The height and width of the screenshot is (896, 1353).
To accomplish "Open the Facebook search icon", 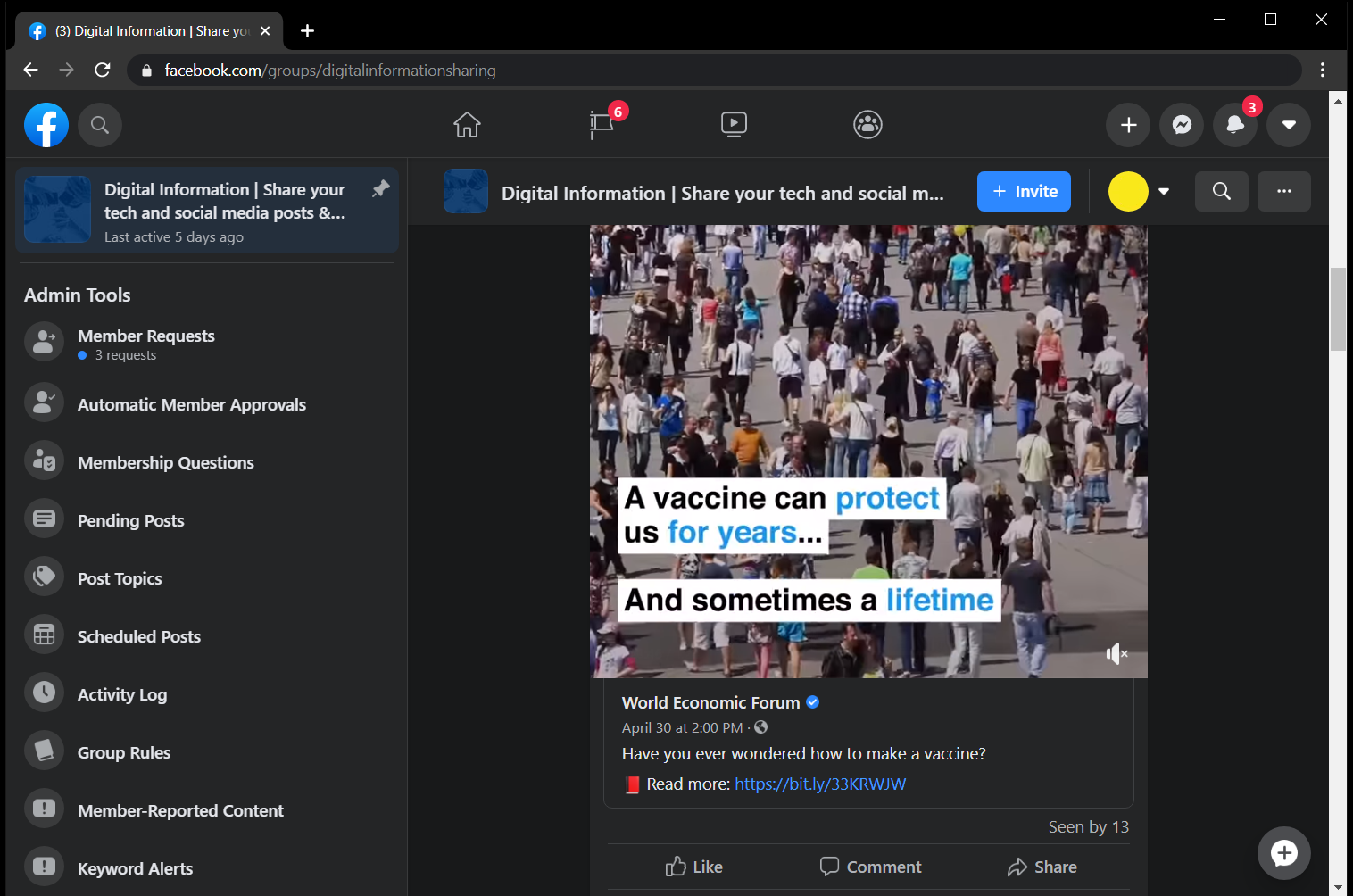I will pyautogui.click(x=100, y=125).
